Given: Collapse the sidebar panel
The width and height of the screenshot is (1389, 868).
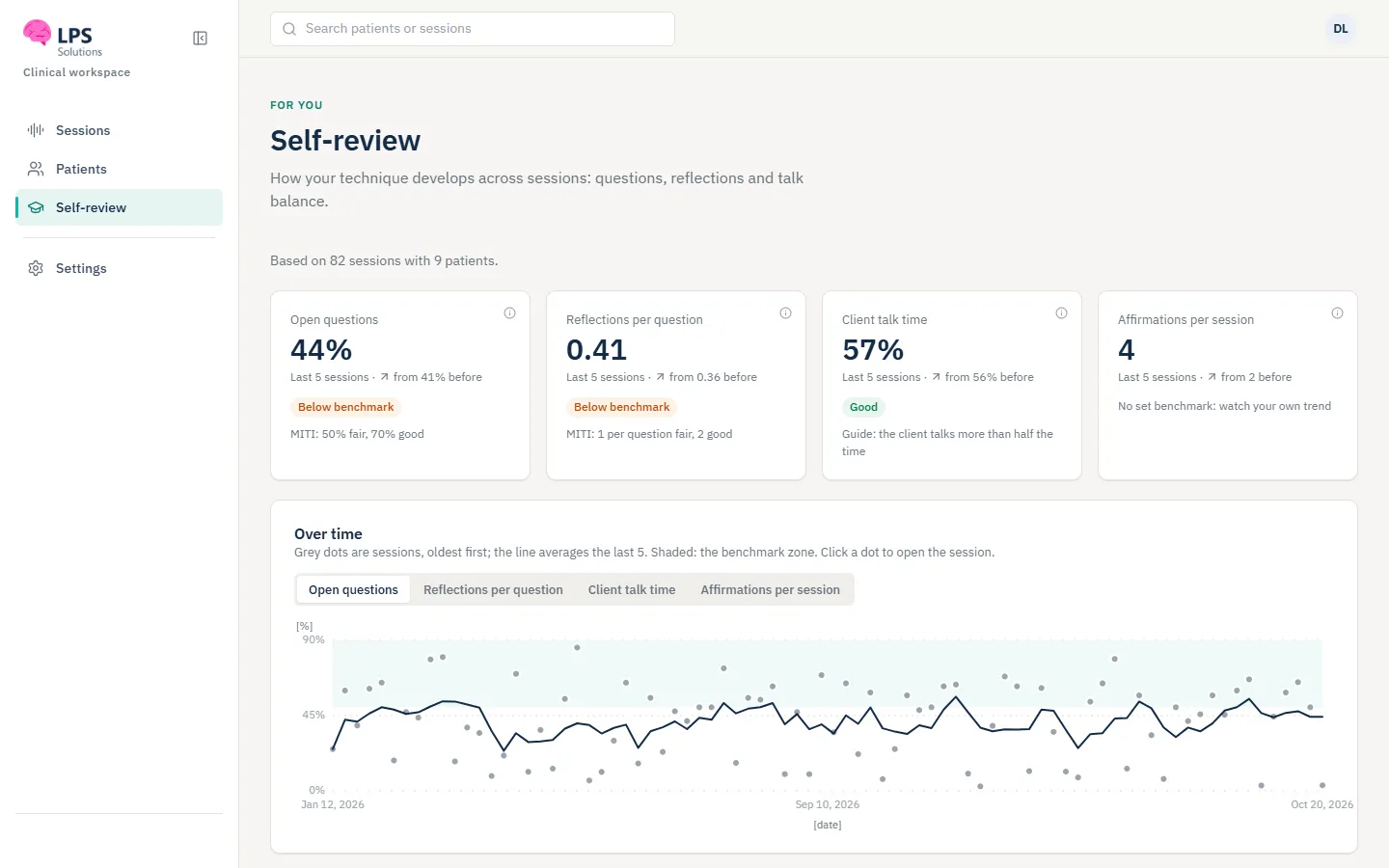Looking at the screenshot, I should point(201,39).
